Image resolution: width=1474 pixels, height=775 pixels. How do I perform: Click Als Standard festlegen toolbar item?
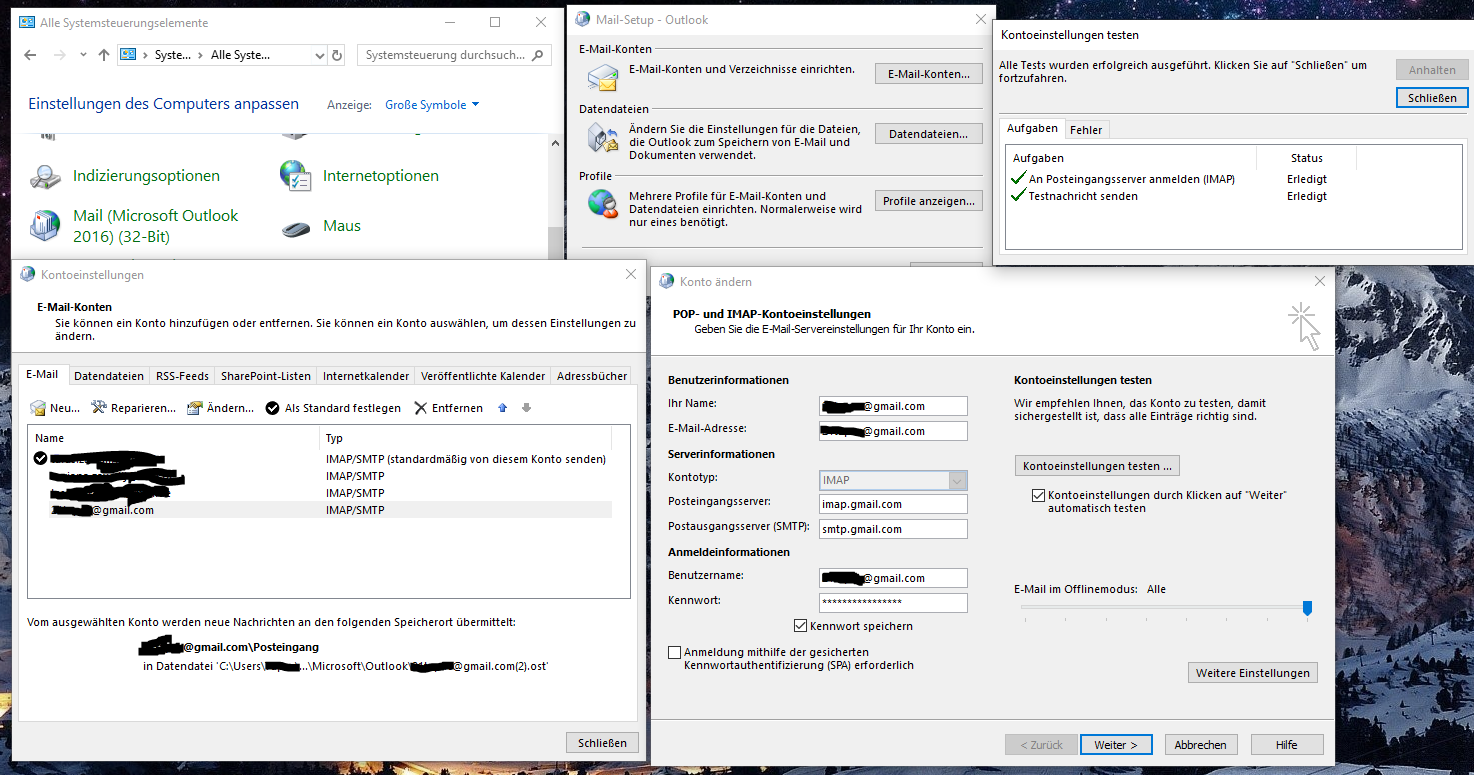(333, 408)
